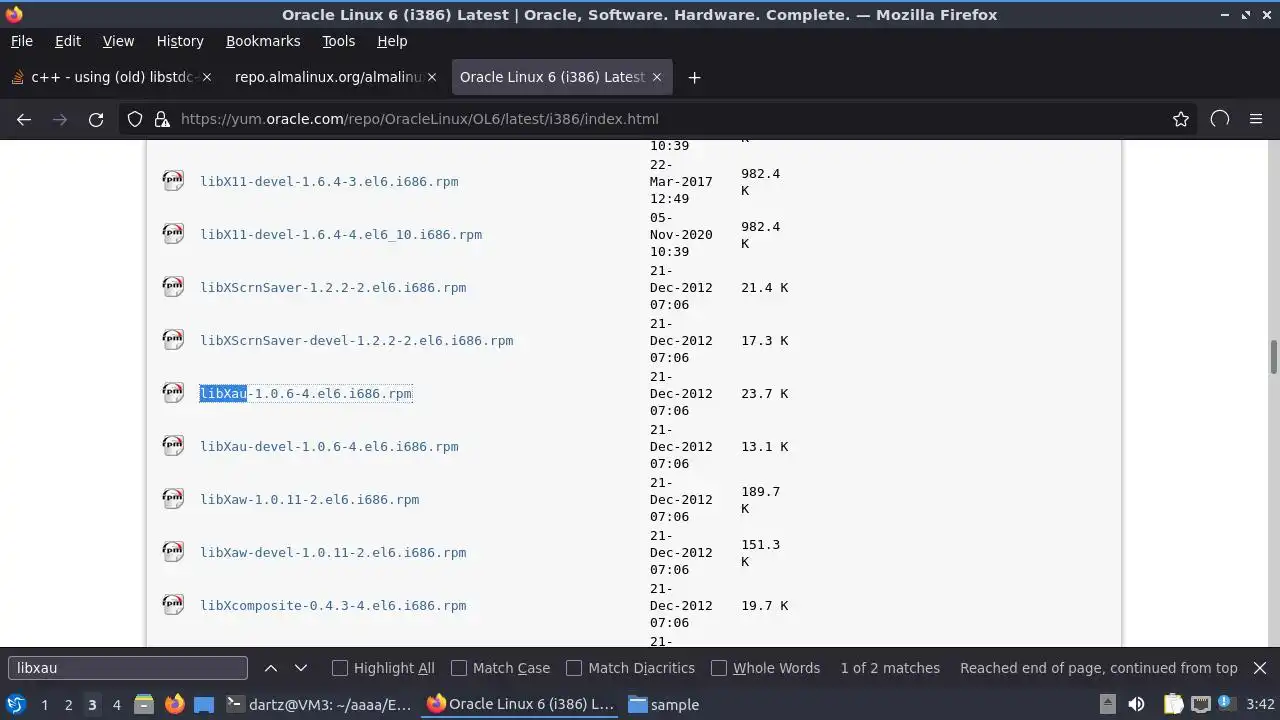Open the volume control tray icon
1280x720 pixels.
(x=1136, y=704)
